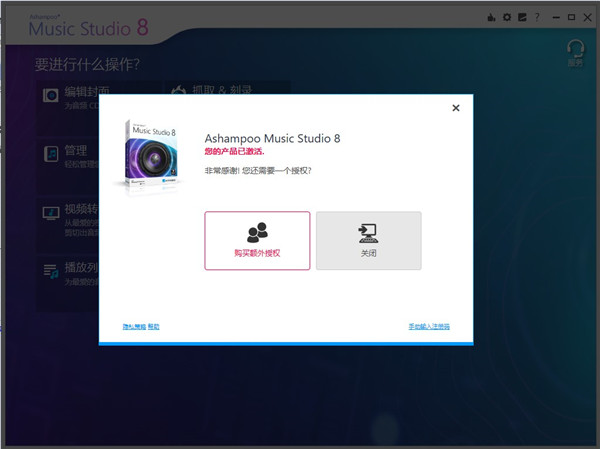600x449 pixels.
Task: Select the 抓取 & 刻录 rip and burn tile
Action: pyautogui.click(x=228, y=88)
